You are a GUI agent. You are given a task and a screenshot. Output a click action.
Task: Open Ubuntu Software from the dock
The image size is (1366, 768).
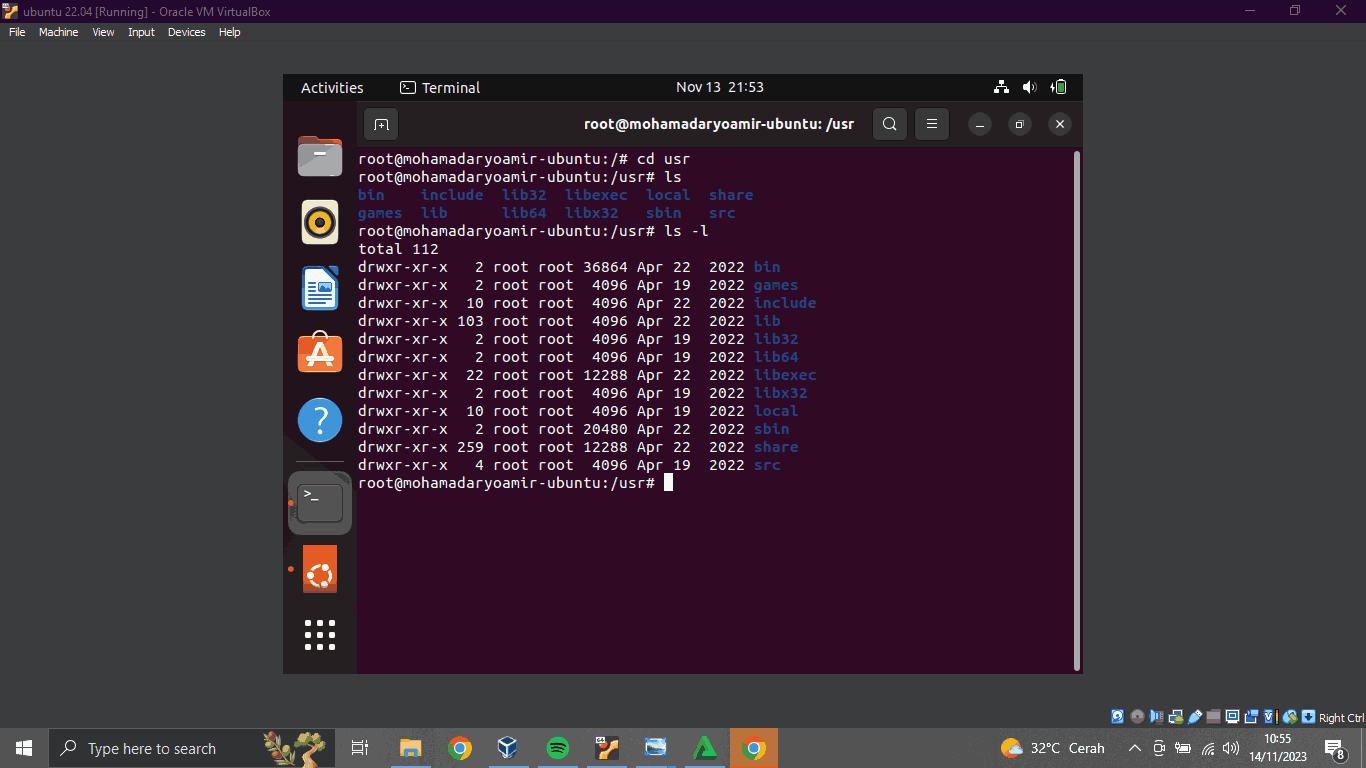320,353
